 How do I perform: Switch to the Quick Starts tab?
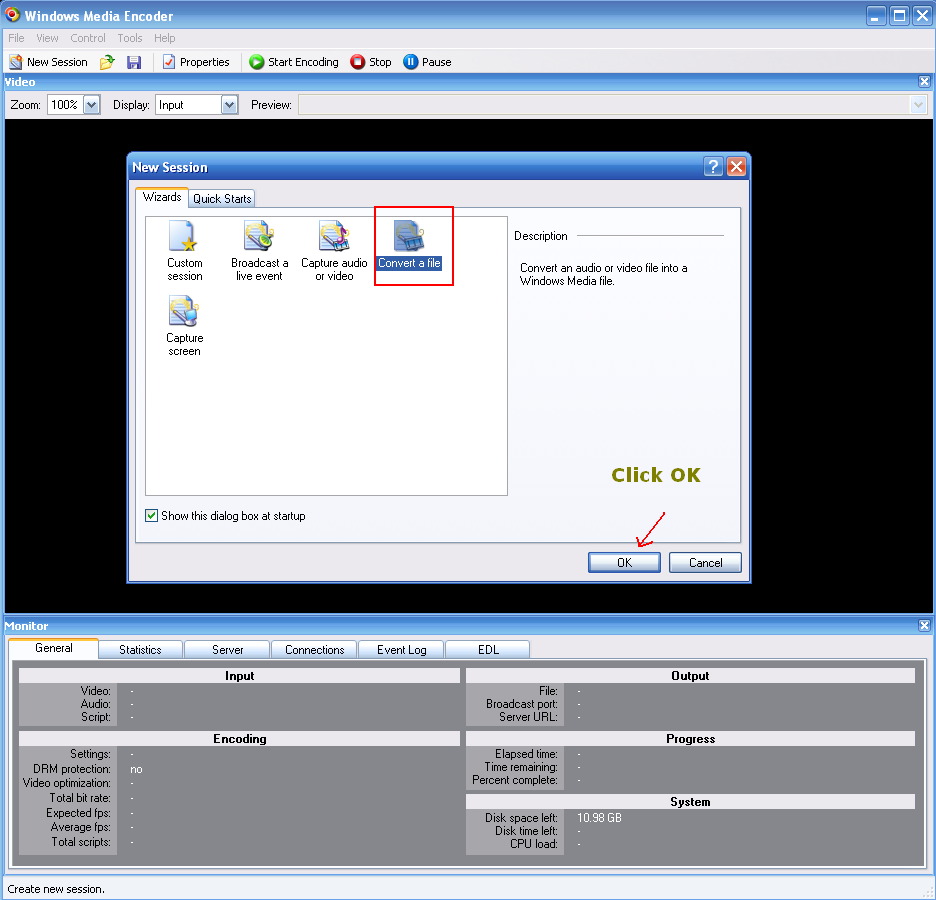point(222,198)
